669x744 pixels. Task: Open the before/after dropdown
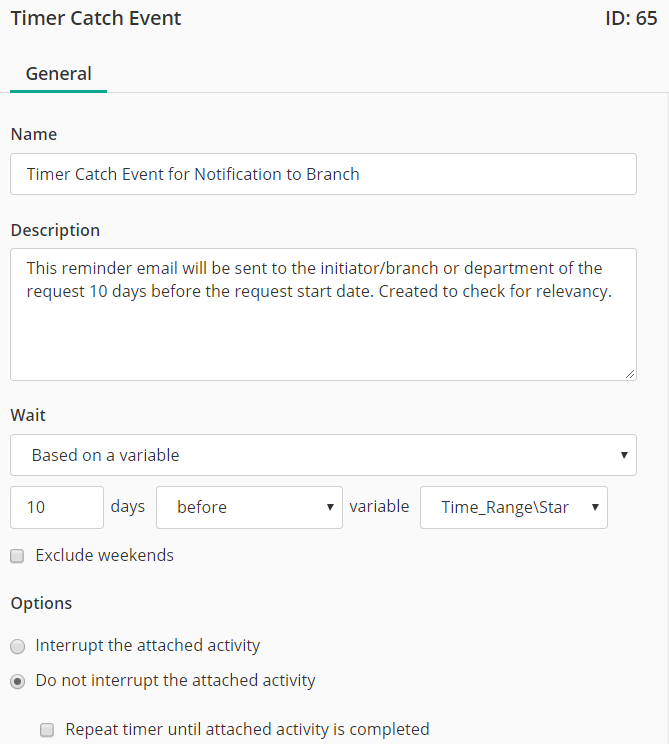tap(249, 507)
